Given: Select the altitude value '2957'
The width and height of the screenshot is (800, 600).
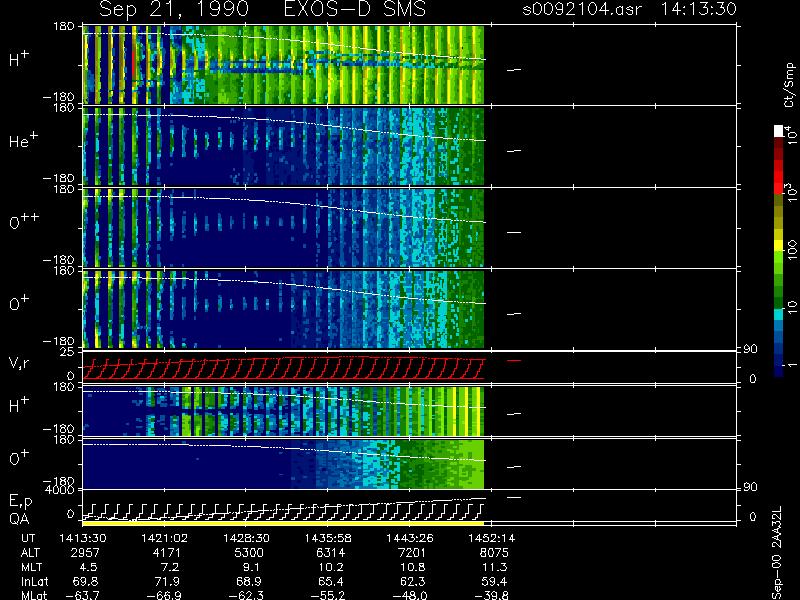Looking at the screenshot, I should [85, 553].
